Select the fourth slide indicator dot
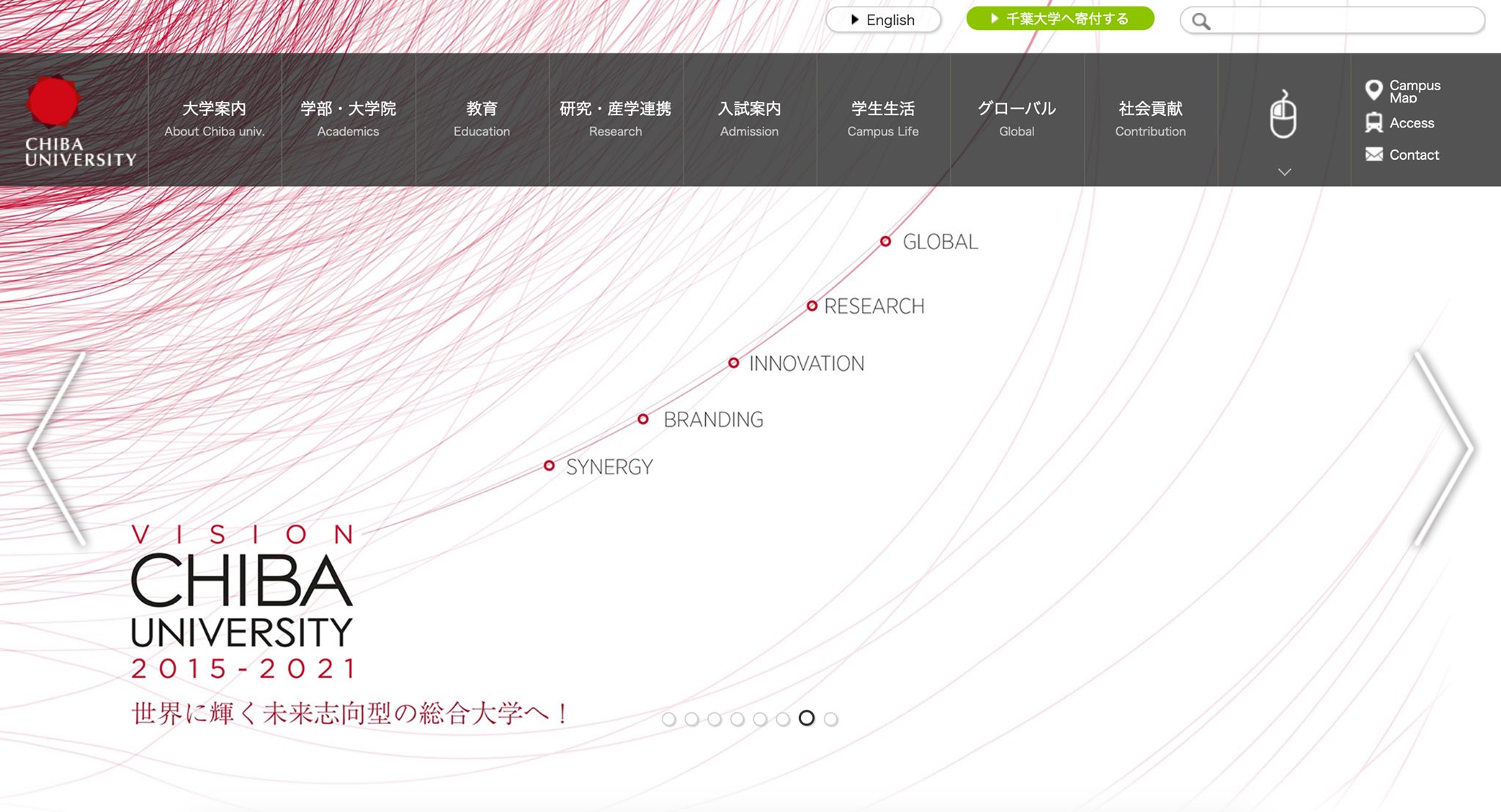This screenshot has height=812, width=1501. 737,719
